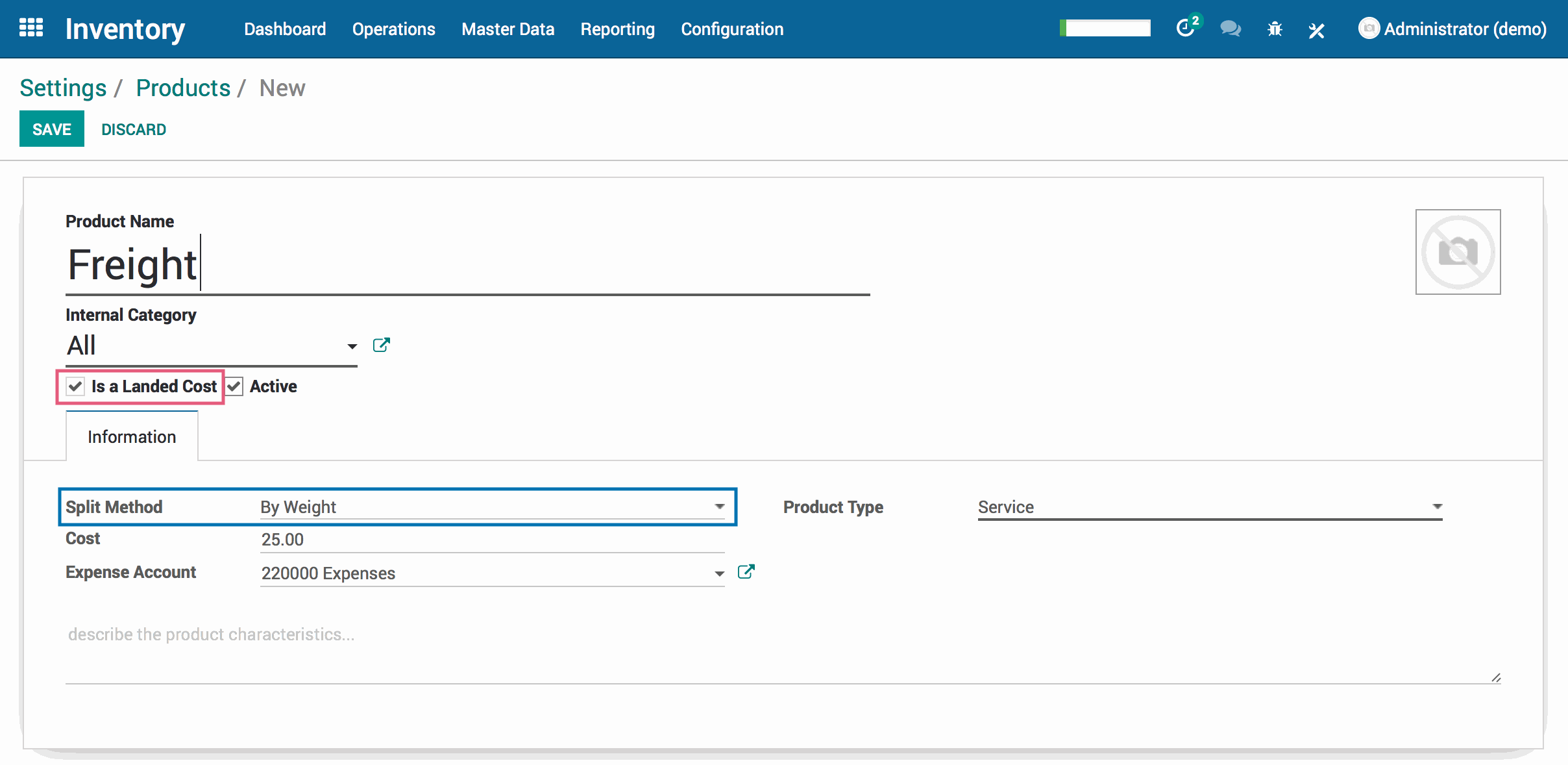Go to Products breadcrumb link

[x=183, y=88]
